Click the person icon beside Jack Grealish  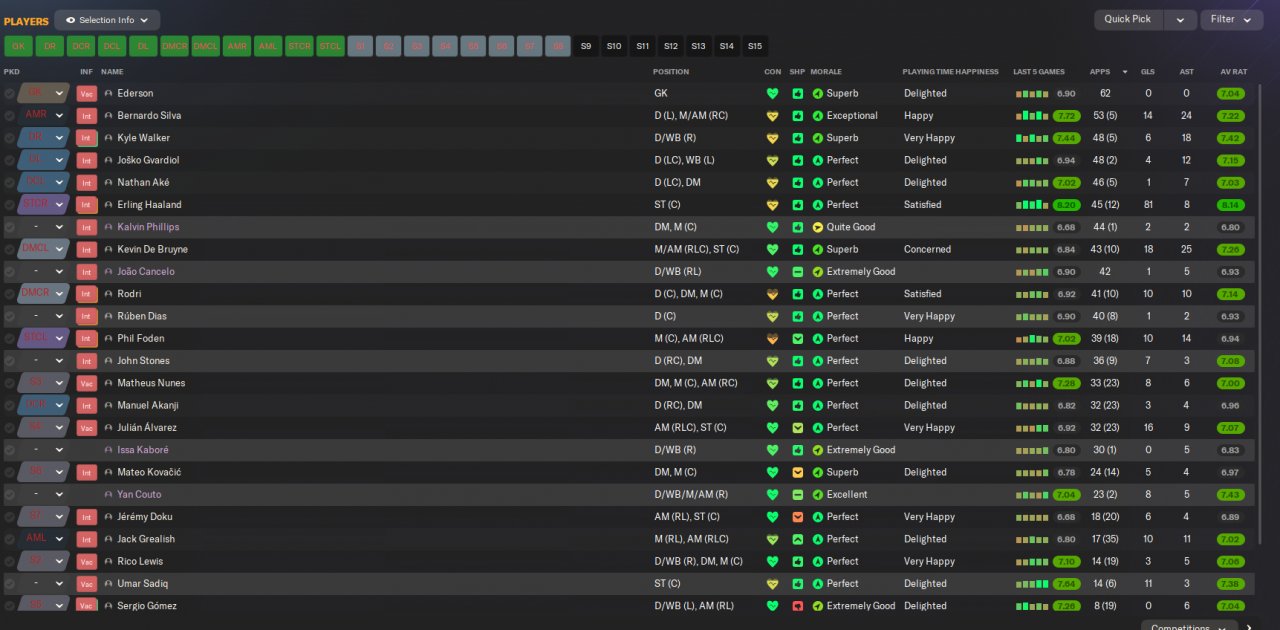[x=108, y=539]
